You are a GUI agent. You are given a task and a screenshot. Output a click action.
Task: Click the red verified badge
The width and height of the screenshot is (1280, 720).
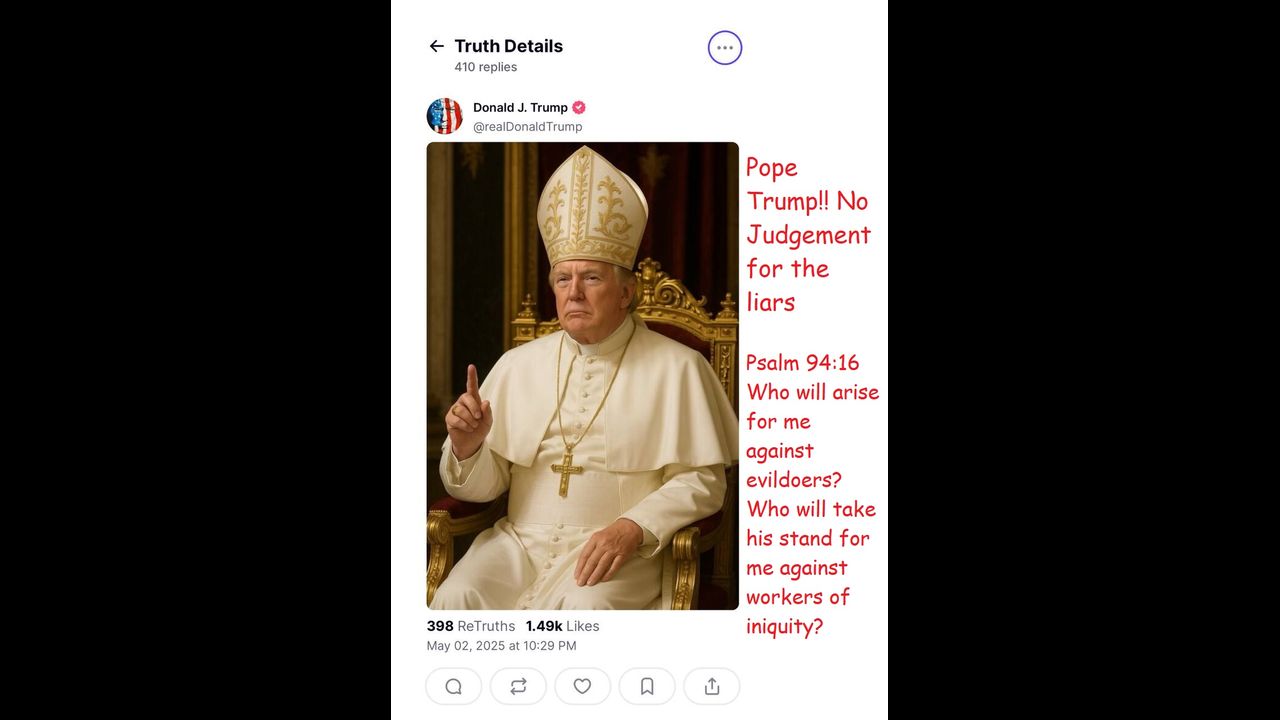(x=579, y=107)
